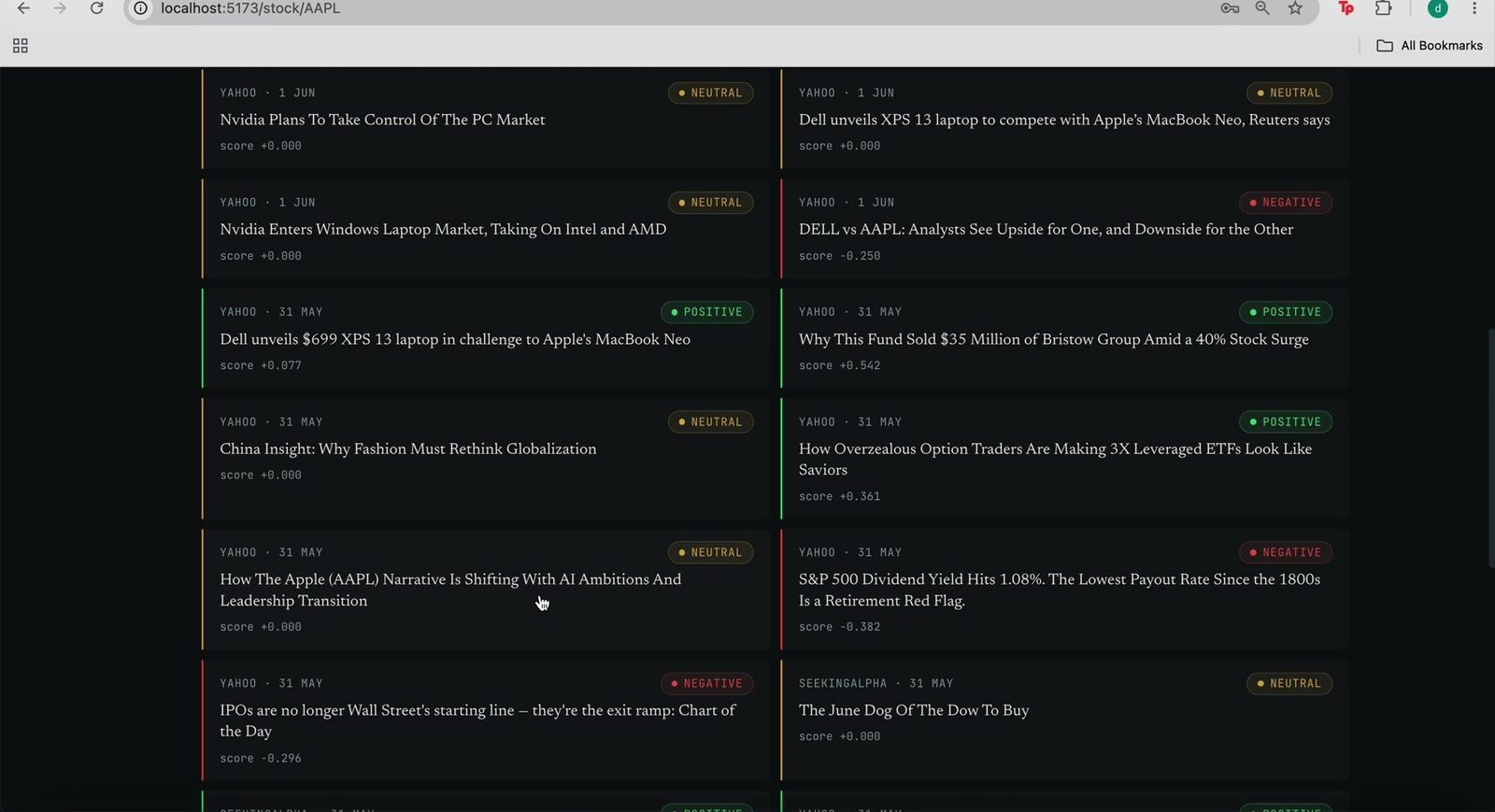
Task: Open Nvidia Enters Windows Laptop Market article
Action: pyautogui.click(x=443, y=229)
